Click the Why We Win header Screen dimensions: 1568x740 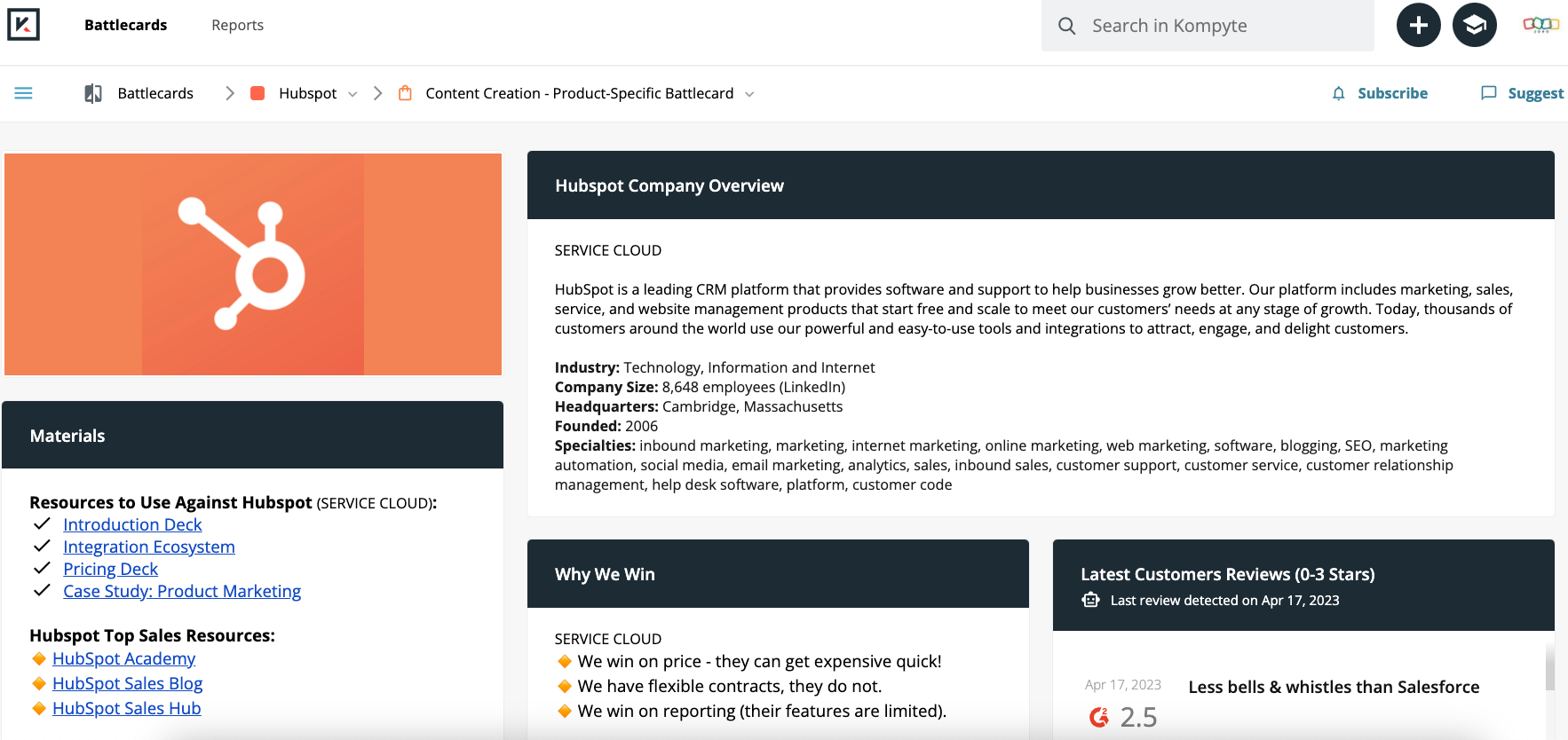pos(778,574)
